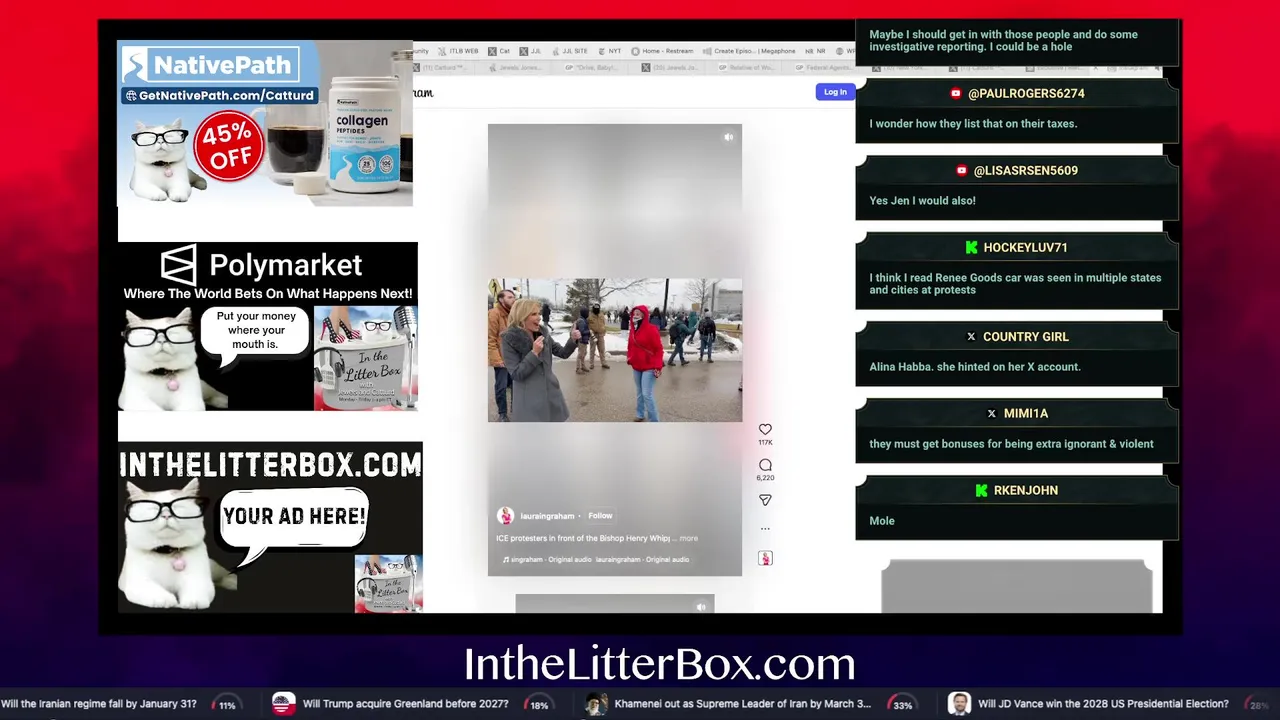Click the InTheLitterBox.com bottom banner text
This screenshot has height=720, width=1280.
click(x=660, y=664)
